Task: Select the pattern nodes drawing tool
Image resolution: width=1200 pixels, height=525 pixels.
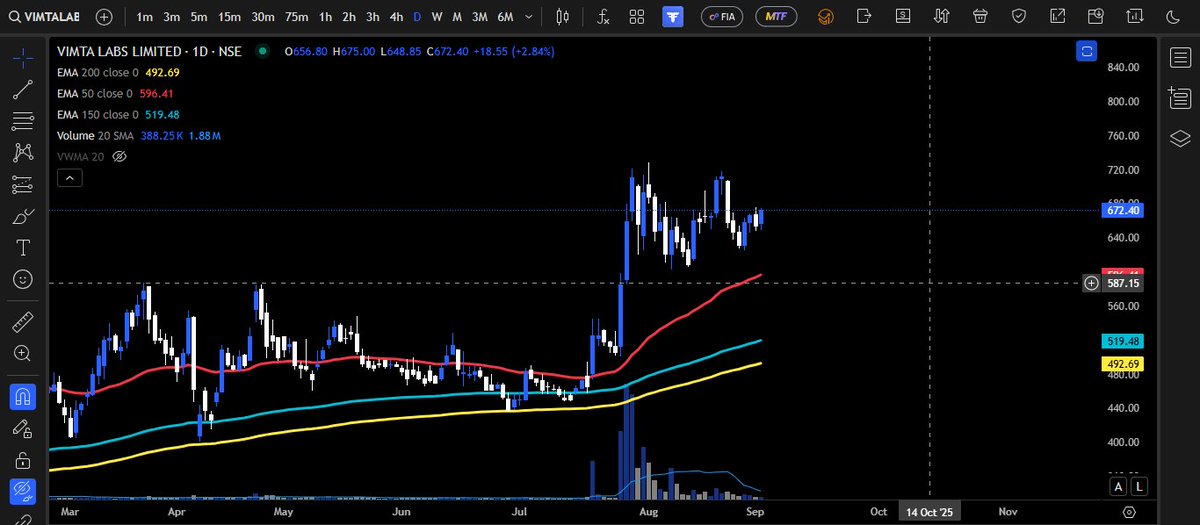Action: 23,153
